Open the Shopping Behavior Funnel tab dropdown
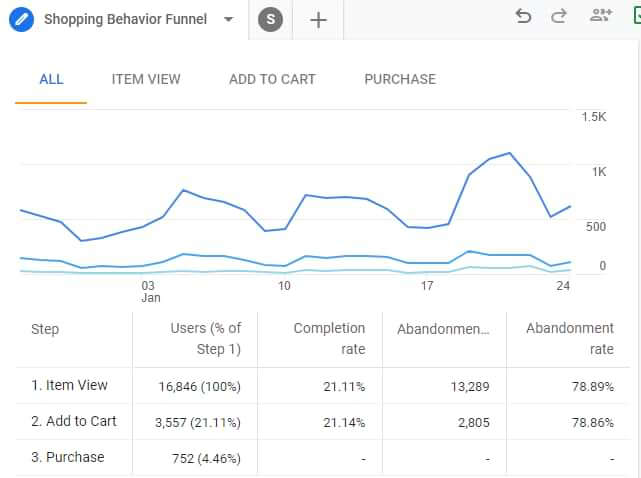 tap(229, 20)
